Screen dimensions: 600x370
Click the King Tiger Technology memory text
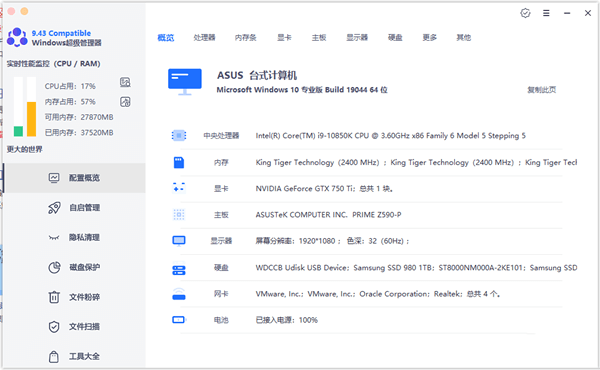(x=416, y=162)
